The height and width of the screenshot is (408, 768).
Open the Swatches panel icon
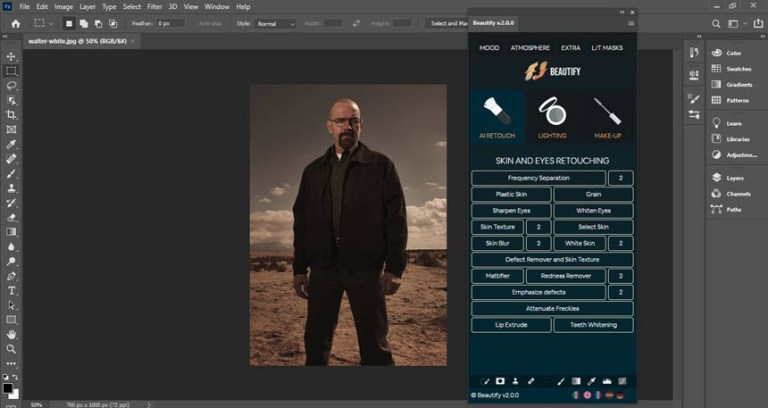[717, 69]
